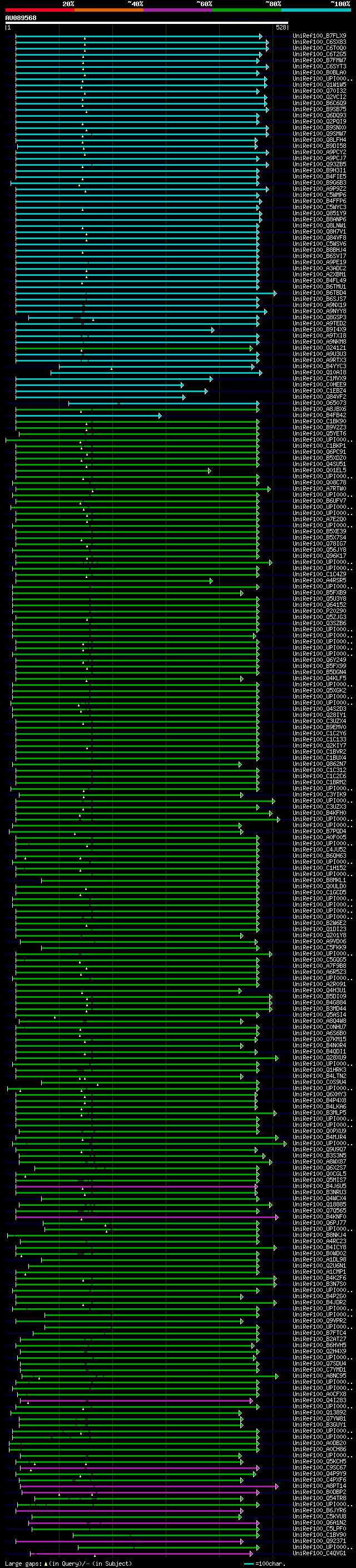This screenshot has width=356, height=1568.
Task: Select hit UniRef100_B8BHJ4
Action: [x=319, y=250]
